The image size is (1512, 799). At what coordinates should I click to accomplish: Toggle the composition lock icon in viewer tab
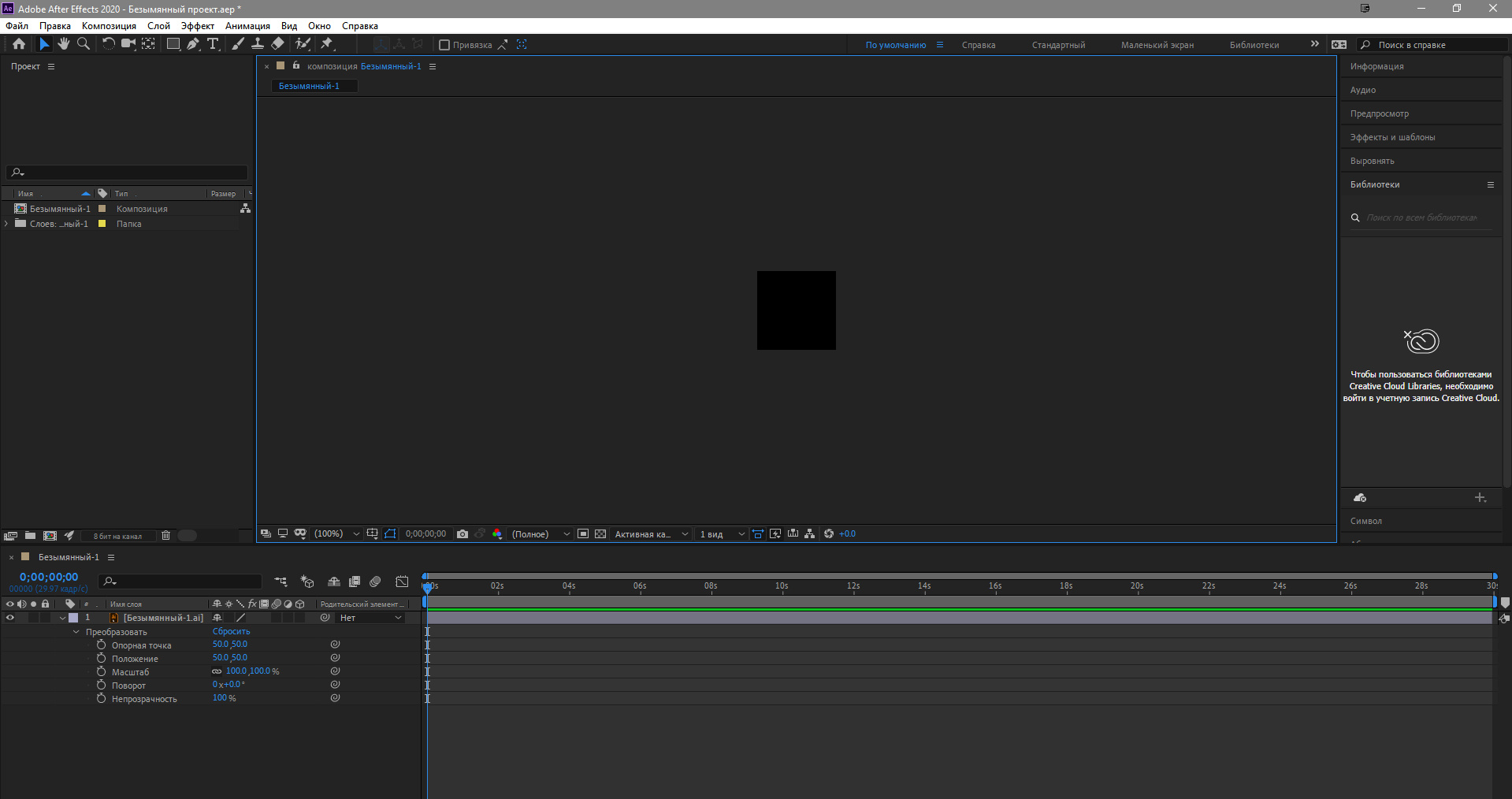coord(296,65)
